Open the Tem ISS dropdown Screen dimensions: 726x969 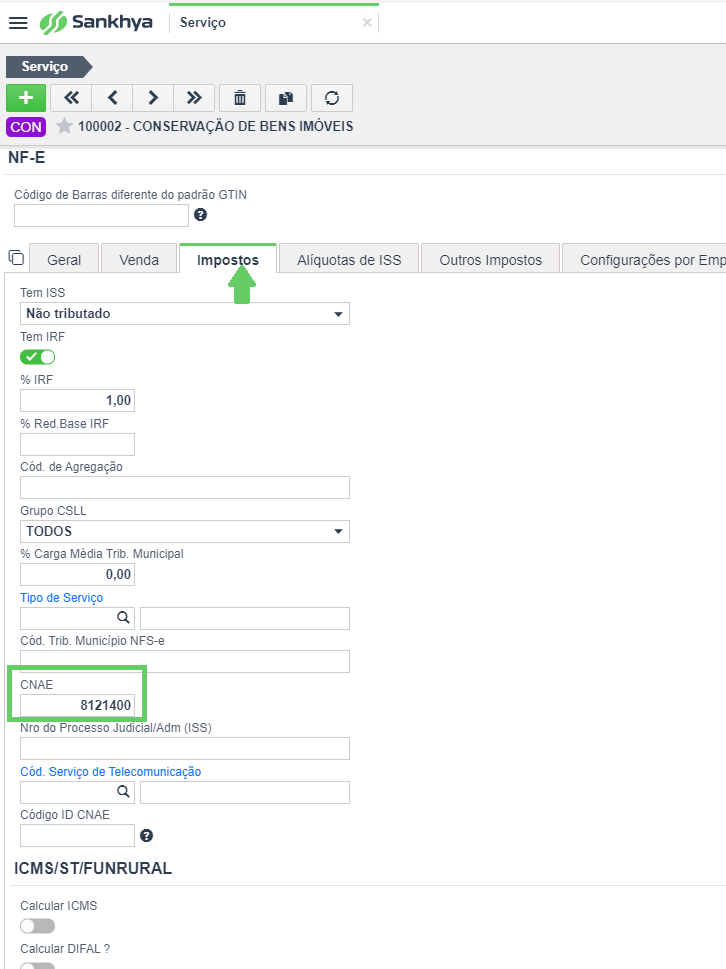pyautogui.click(x=185, y=313)
